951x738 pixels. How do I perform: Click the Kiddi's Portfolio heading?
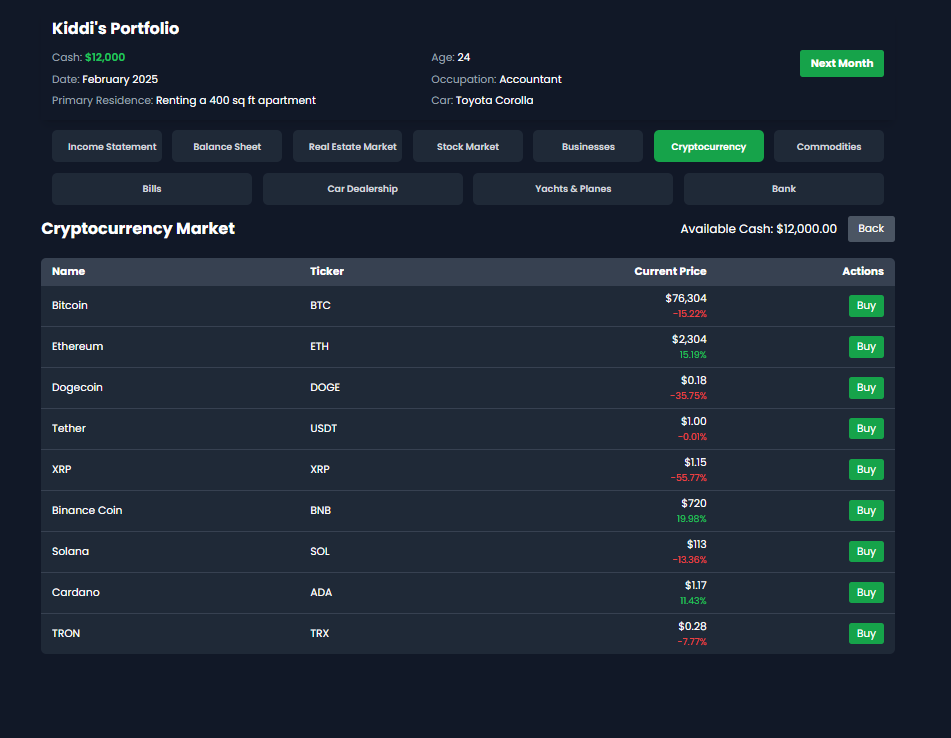pyautogui.click(x=115, y=29)
